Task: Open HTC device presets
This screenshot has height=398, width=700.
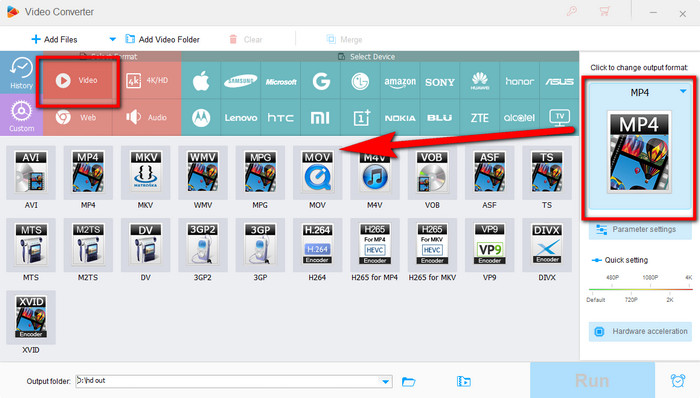Action: 281,118
